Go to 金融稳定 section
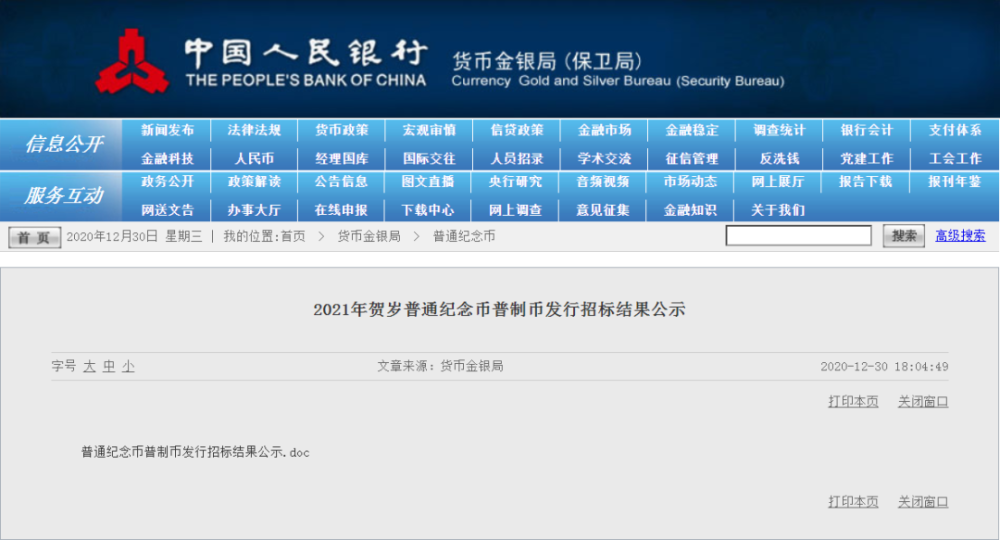Screen dimensions: 1000x540 click(x=692, y=130)
